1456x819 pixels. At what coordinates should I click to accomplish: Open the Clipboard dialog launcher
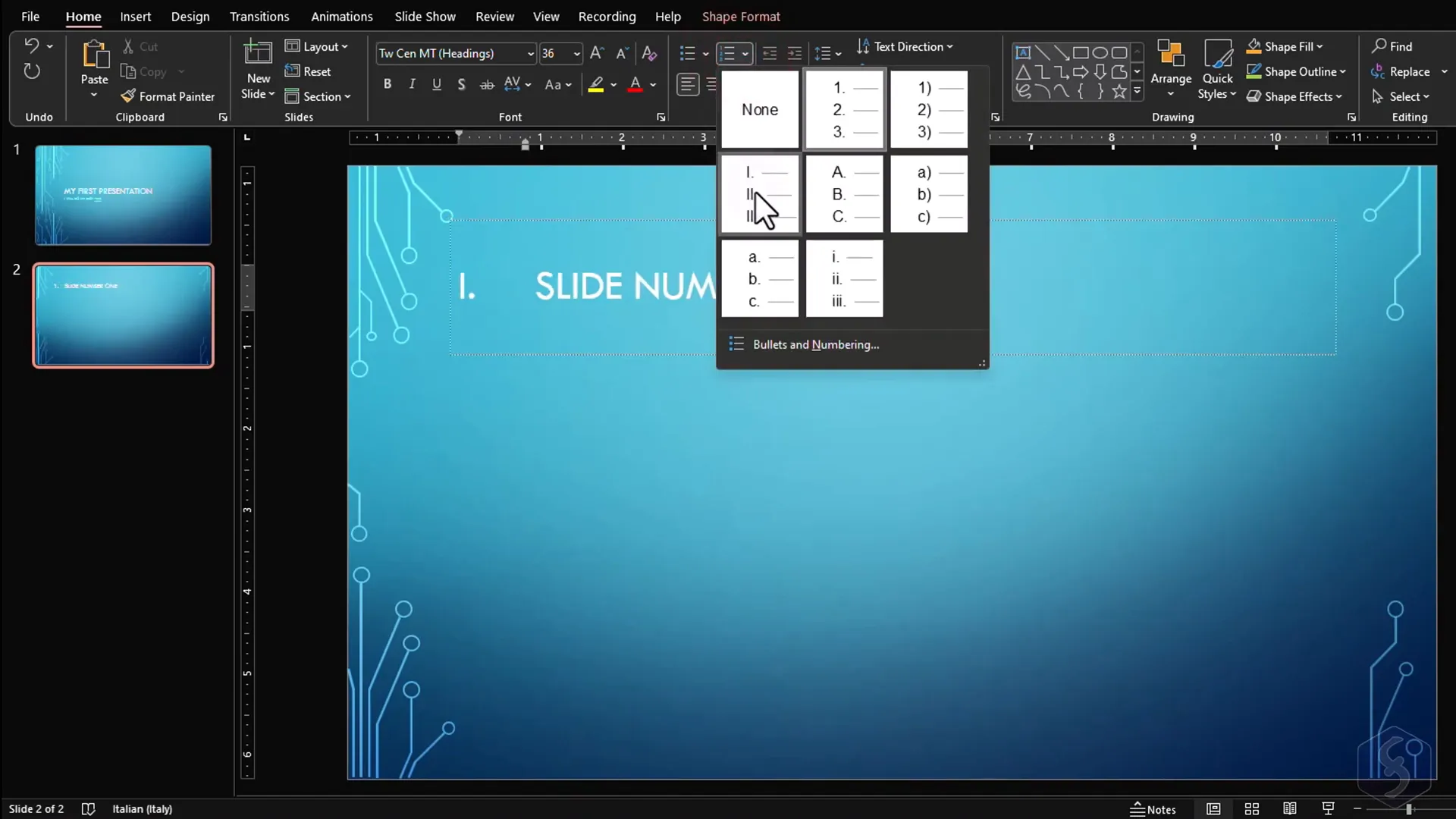click(x=223, y=118)
